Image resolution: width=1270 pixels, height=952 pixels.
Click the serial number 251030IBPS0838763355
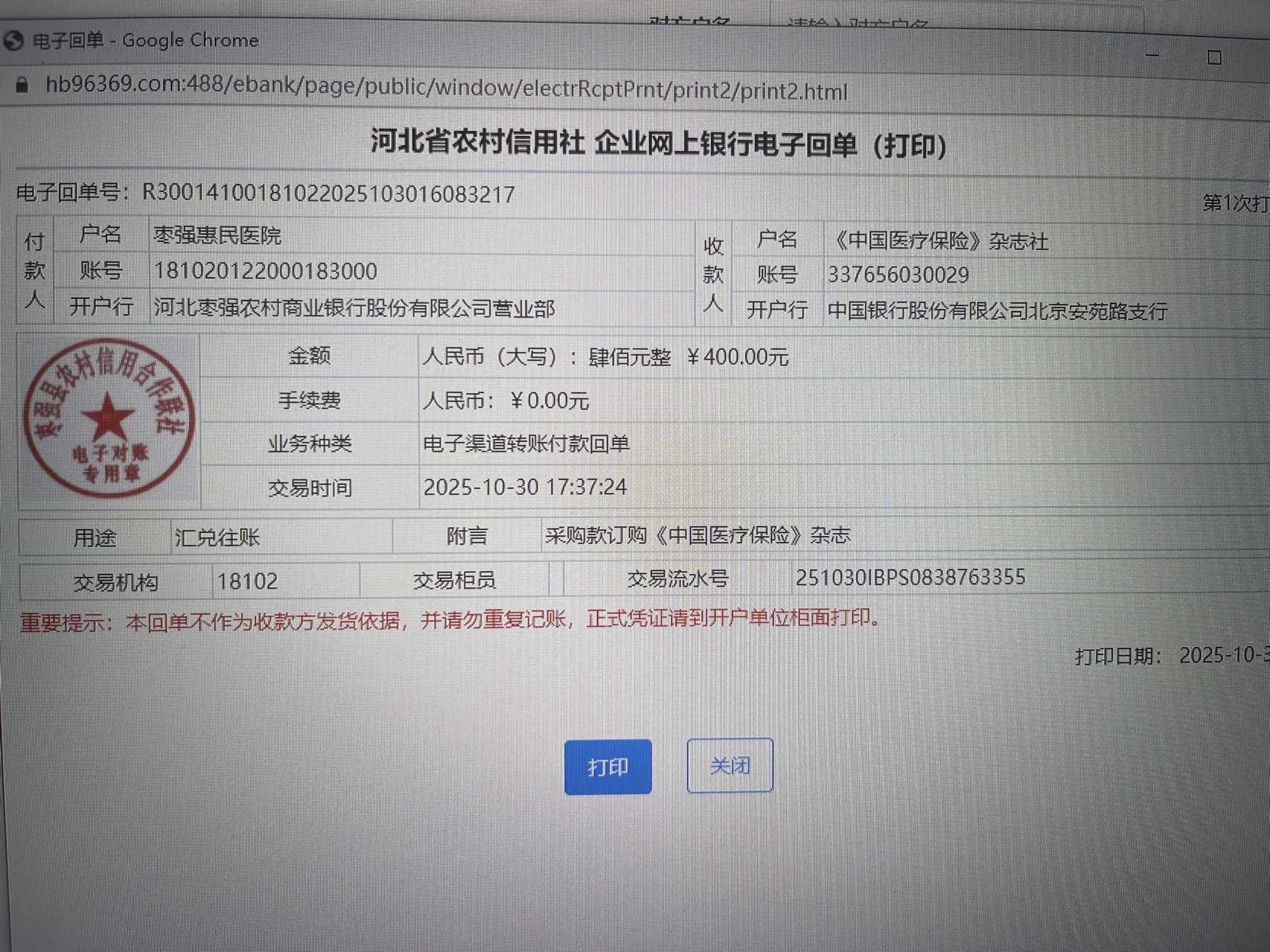[910, 578]
